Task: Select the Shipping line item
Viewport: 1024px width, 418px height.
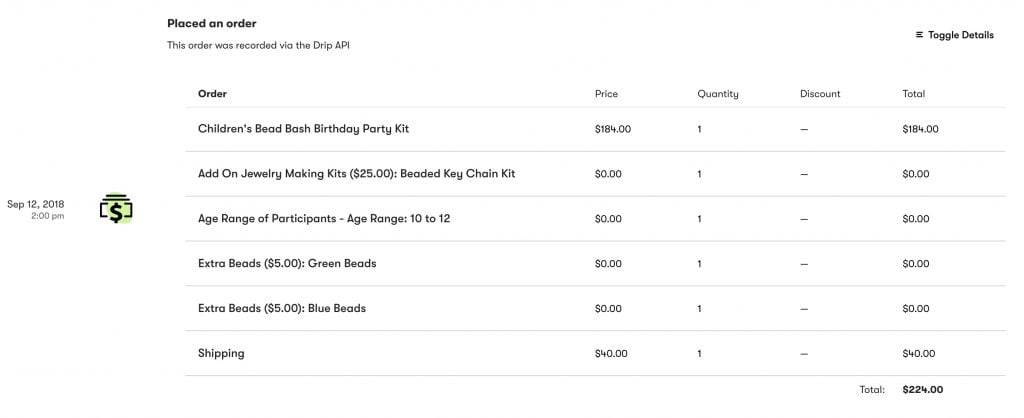Action: tap(595, 353)
